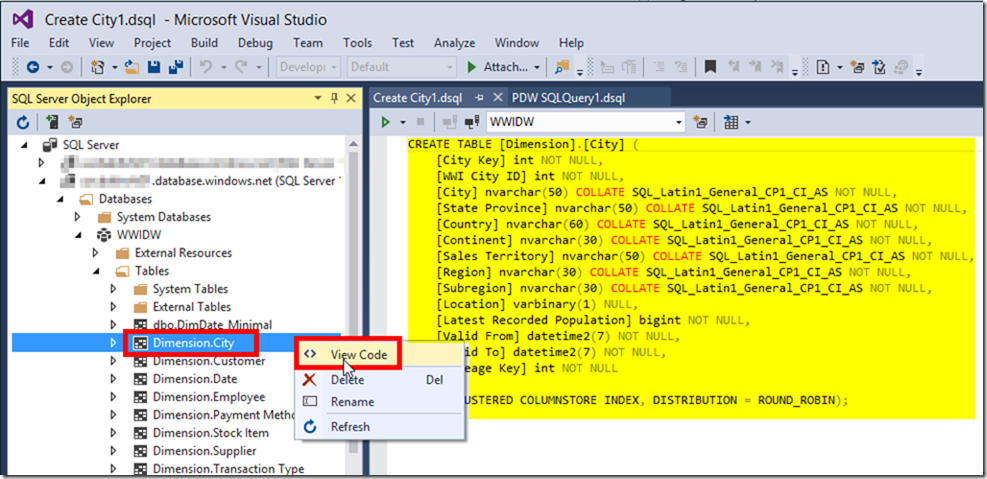Image resolution: width=987 pixels, height=479 pixels.
Task: Click the New Project toolbar icon
Action: [x=98, y=67]
